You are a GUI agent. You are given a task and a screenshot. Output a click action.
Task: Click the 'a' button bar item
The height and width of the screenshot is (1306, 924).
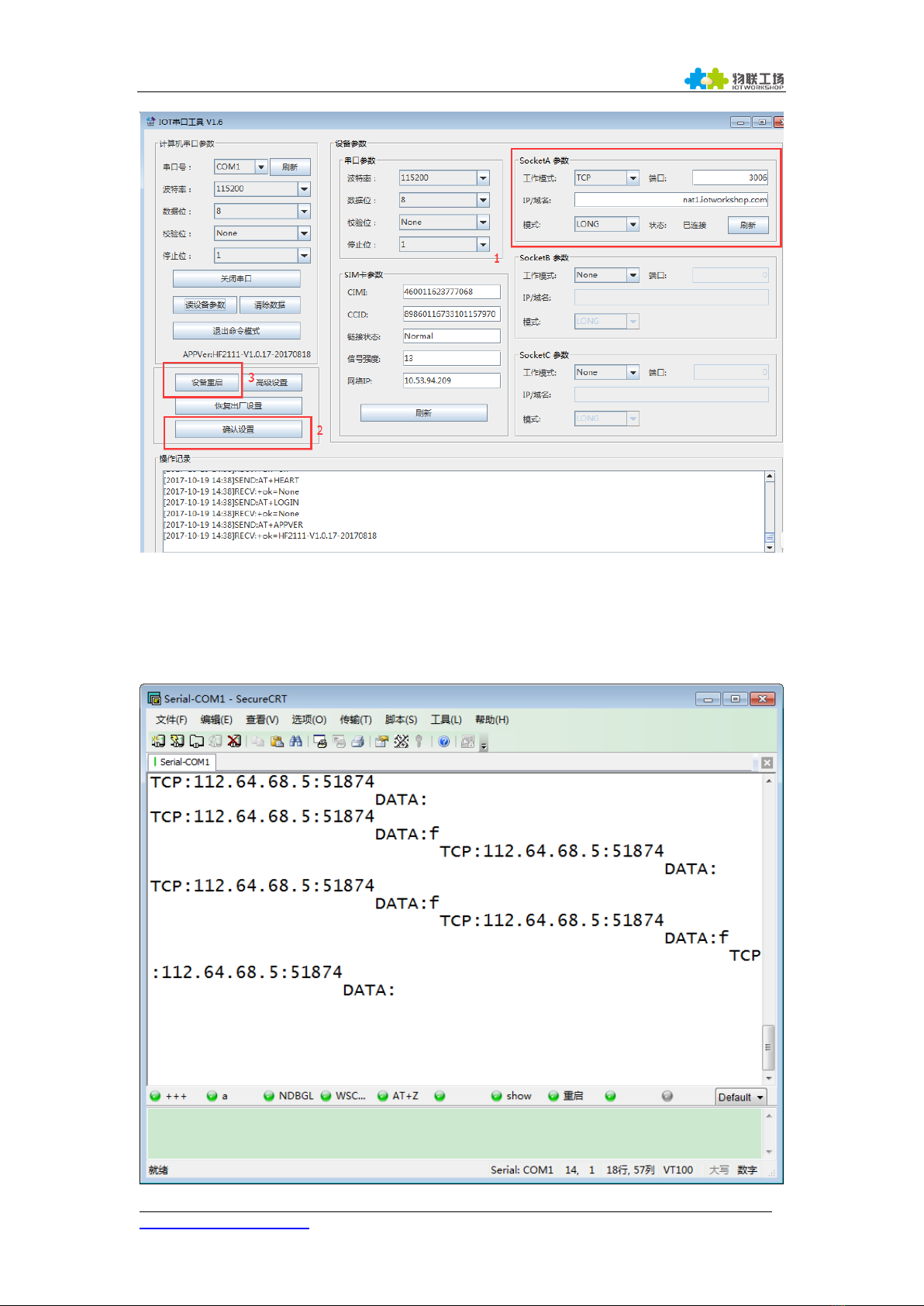(218, 1096)
